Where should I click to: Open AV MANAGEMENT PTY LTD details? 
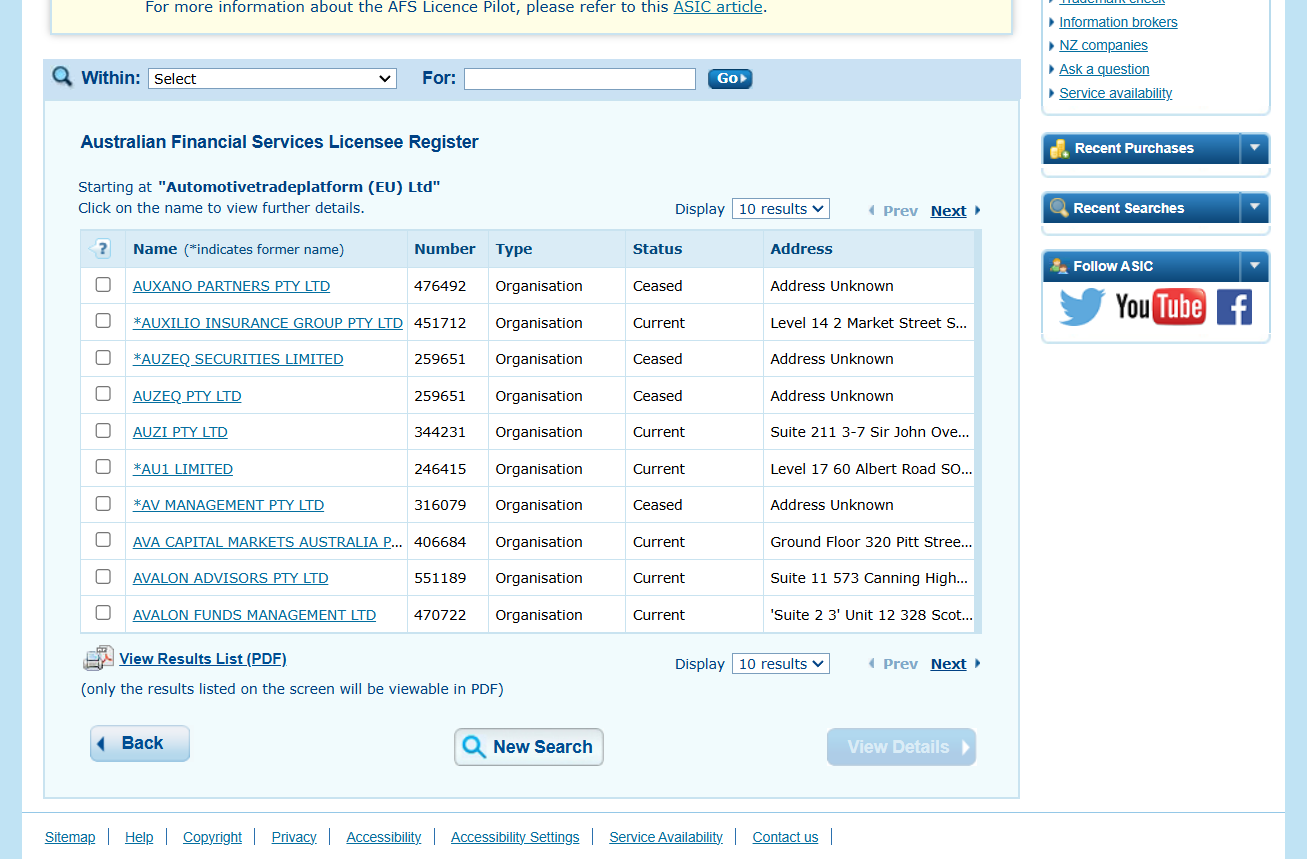pos(229,505)
